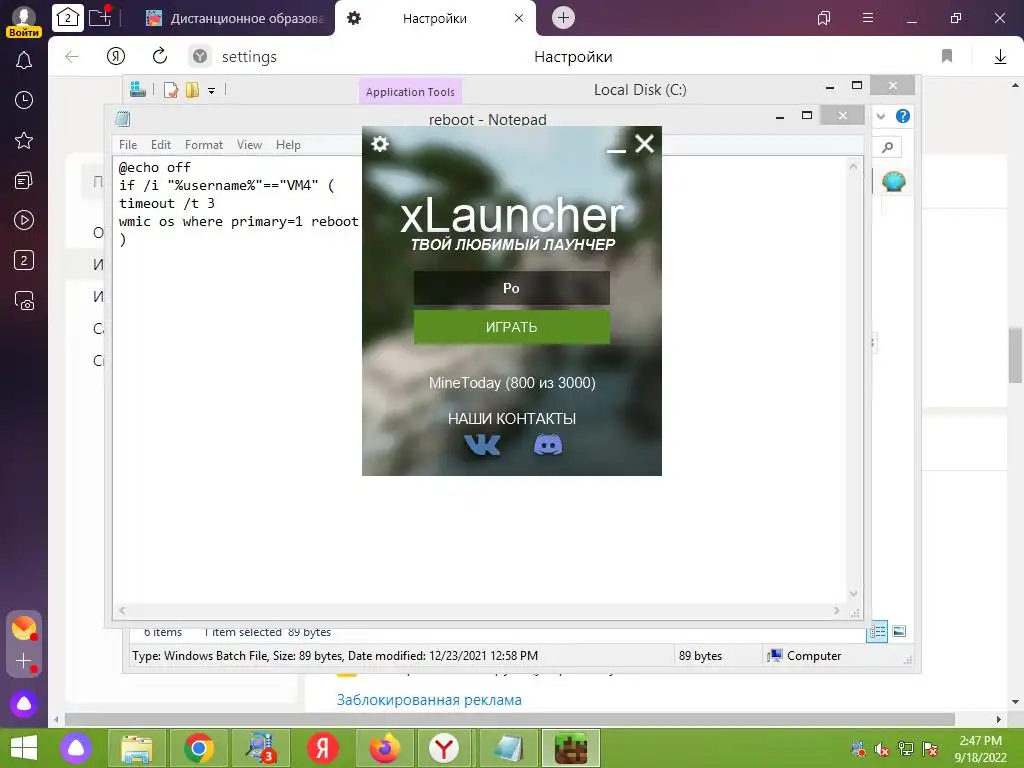This screenshot has width=1024, height=768.
Task: Switch Explorer to large icons view
Action: pos(899,631)
